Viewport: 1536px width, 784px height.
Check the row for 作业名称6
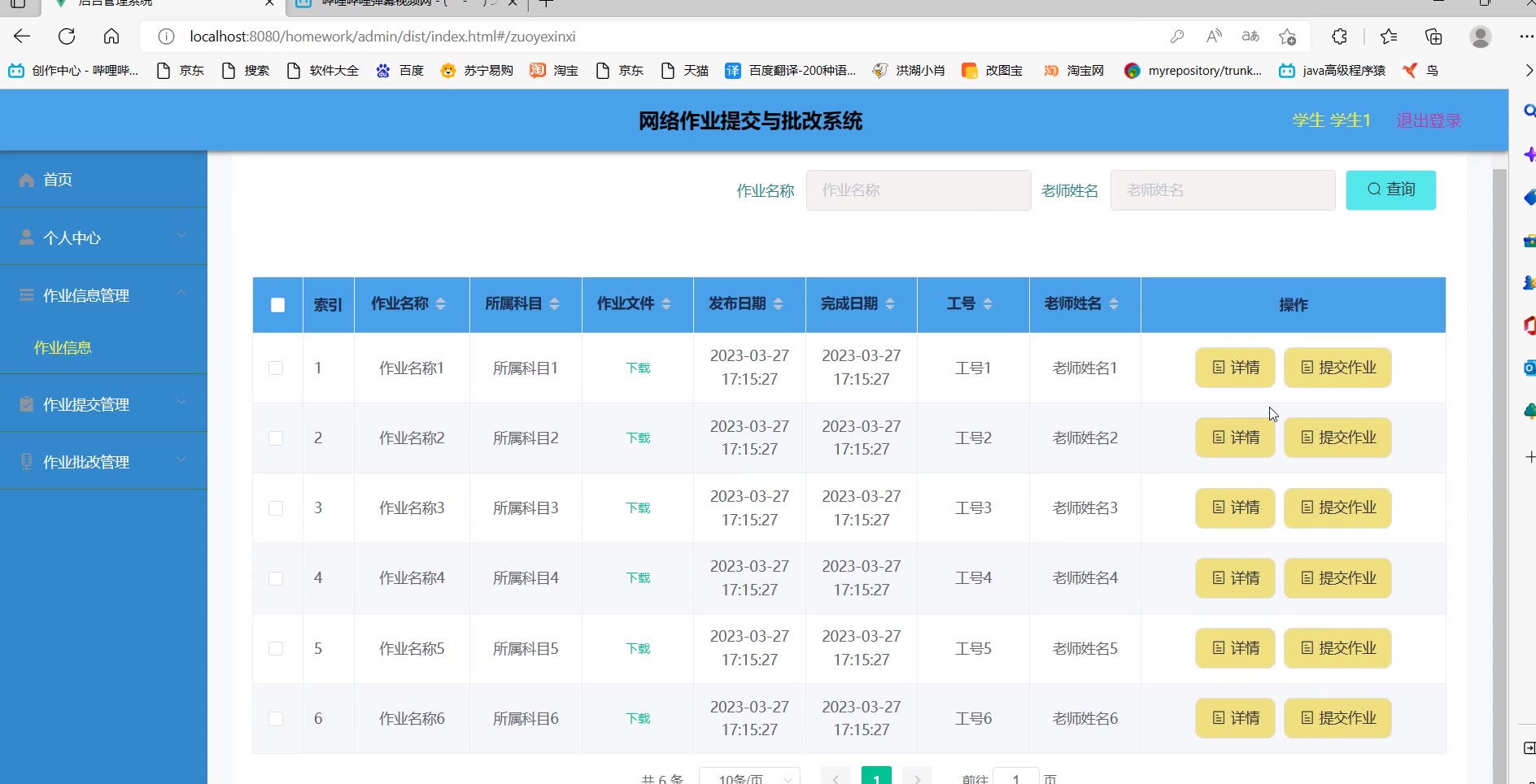click(x=276, y=718)
